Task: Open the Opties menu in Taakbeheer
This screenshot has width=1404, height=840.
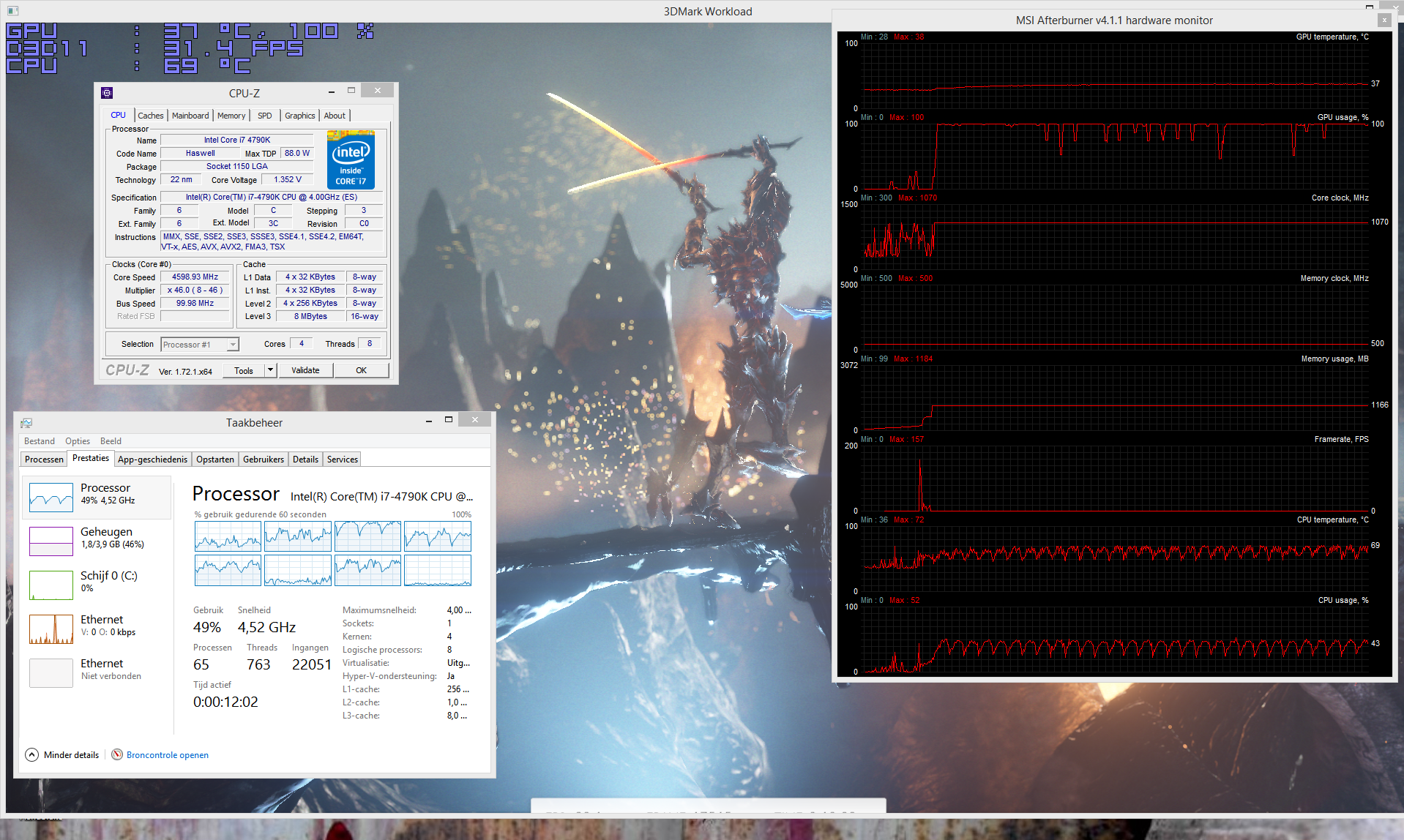Action: (x=78, y=441)
